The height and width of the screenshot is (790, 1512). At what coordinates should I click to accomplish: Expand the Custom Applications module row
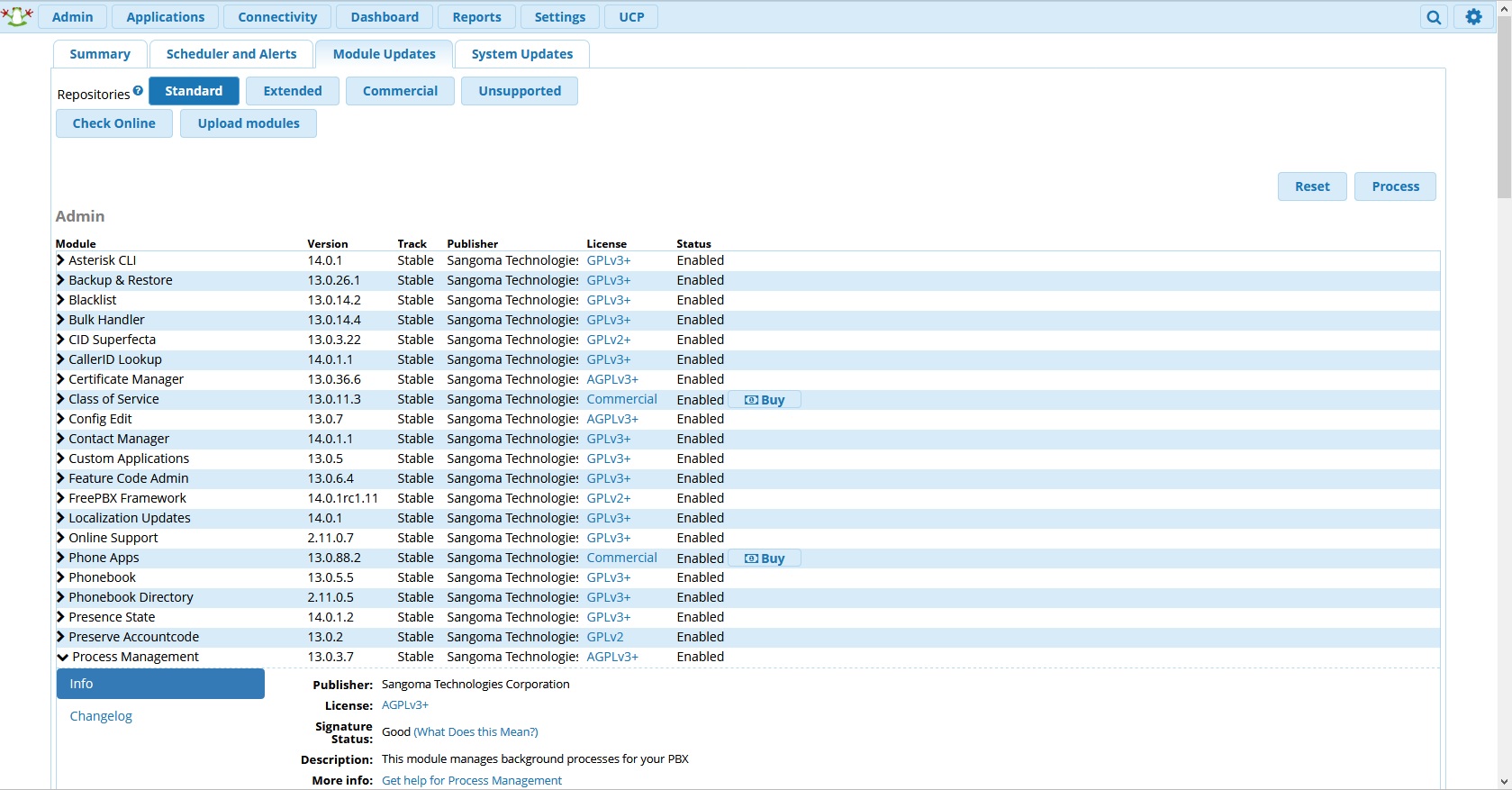pyautogui.click(x=61, y=459)
